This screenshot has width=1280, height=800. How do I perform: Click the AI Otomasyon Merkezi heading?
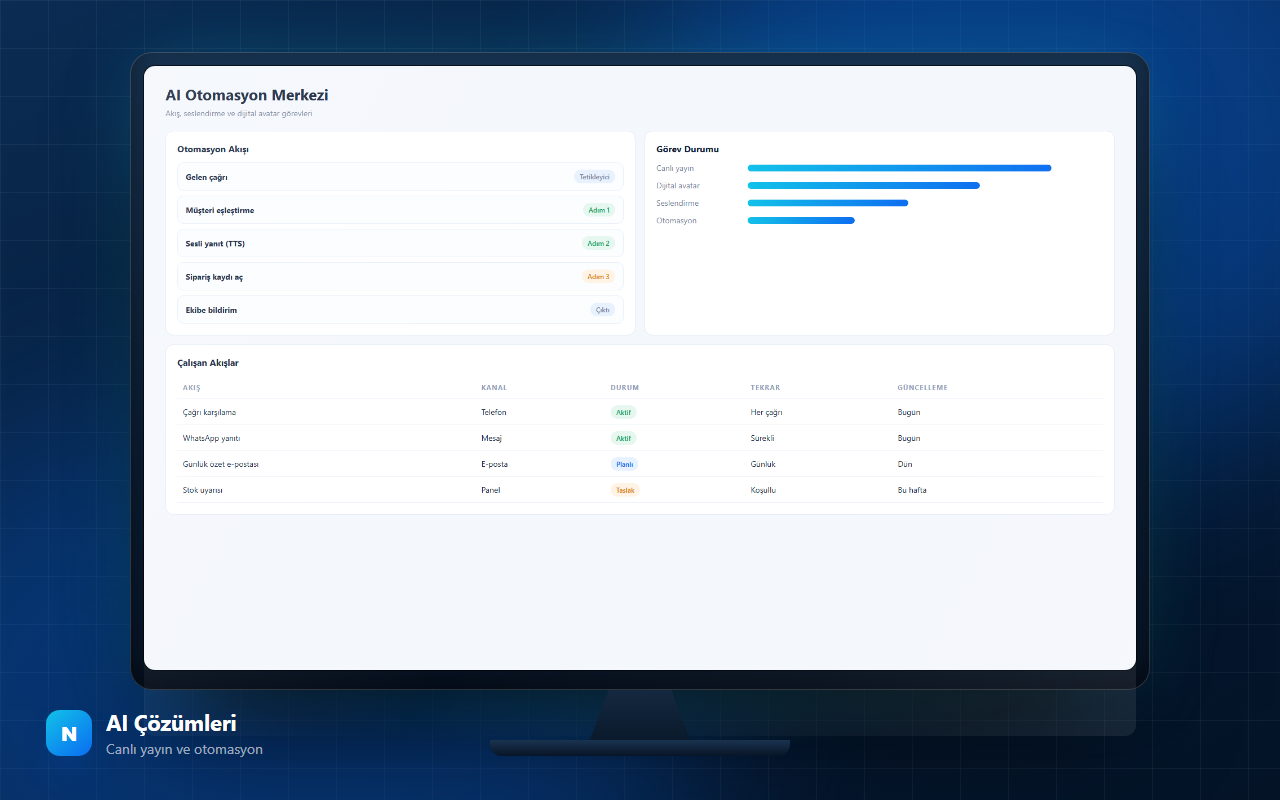(247, 96)
